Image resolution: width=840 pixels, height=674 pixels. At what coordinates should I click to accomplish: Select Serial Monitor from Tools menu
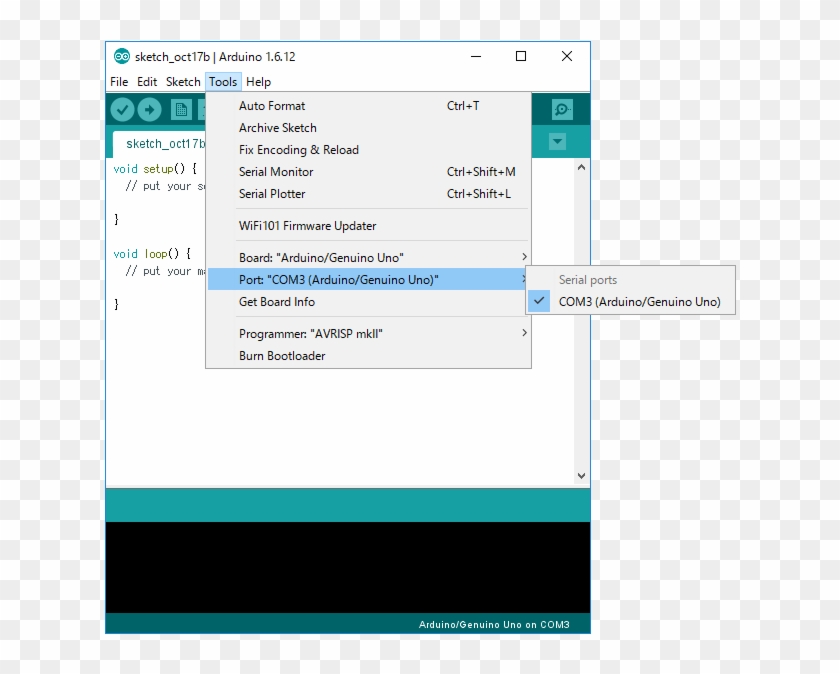tap(275, 172)
